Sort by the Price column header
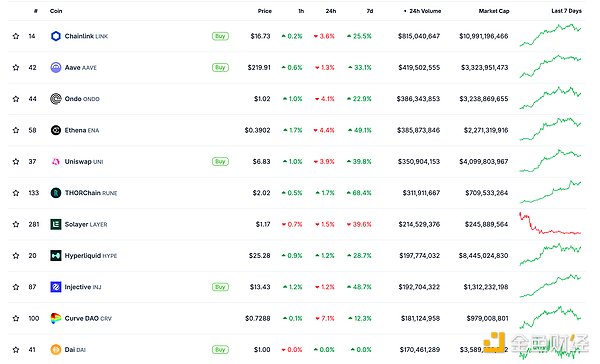 click(x=264, y=11)
